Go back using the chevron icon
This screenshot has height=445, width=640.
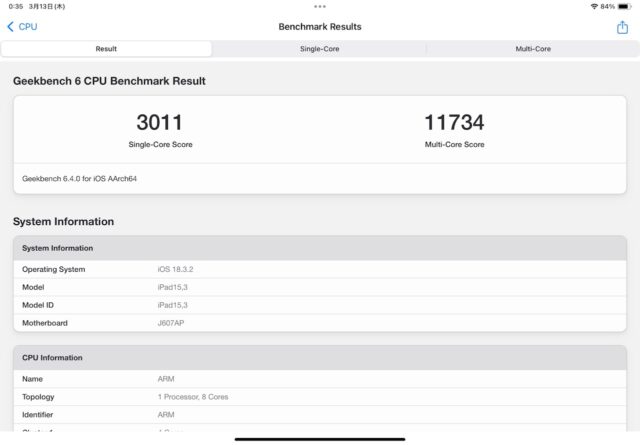click(11, 27)
